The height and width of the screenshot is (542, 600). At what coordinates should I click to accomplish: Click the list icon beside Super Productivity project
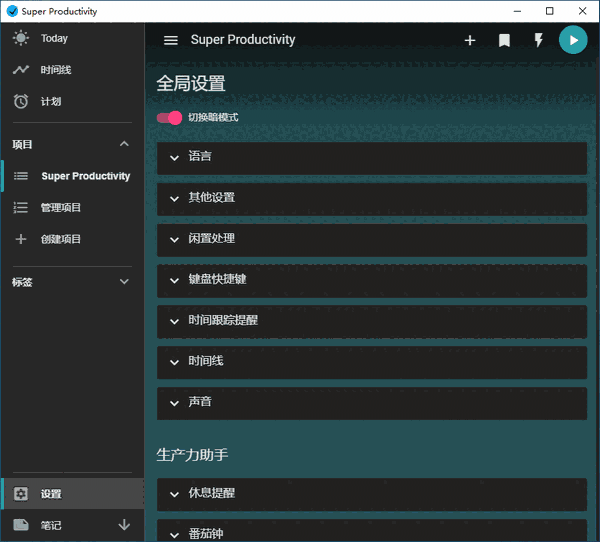click(x=21, y=176)
